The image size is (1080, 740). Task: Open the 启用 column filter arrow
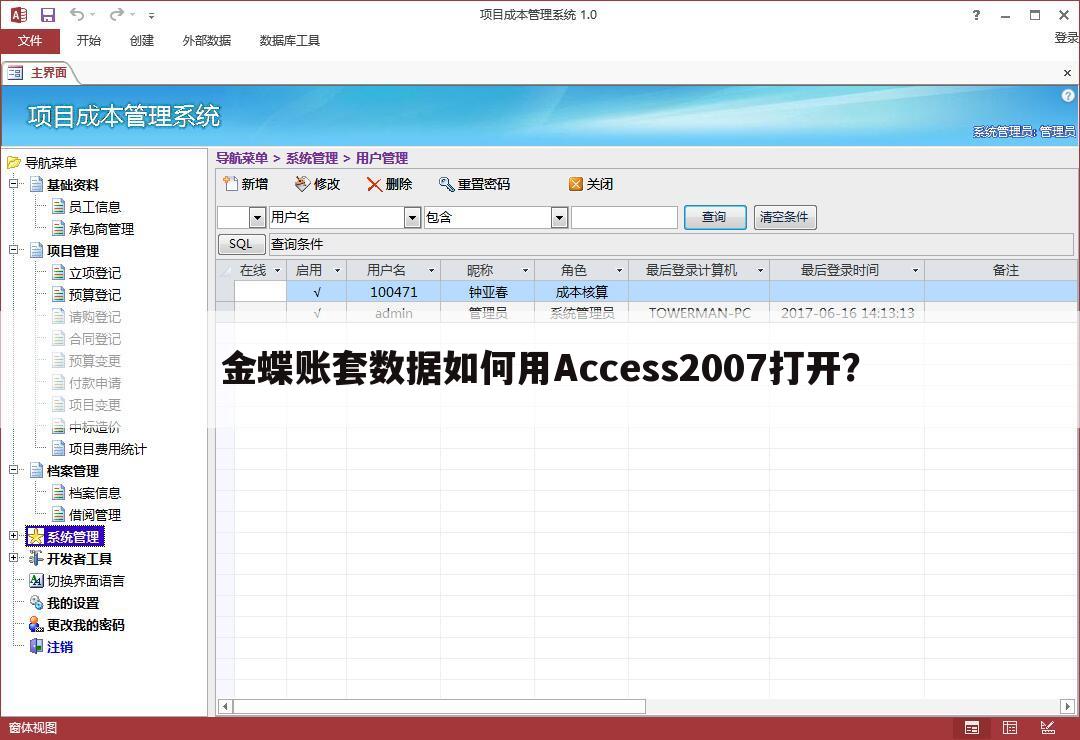tap(337, 271)
